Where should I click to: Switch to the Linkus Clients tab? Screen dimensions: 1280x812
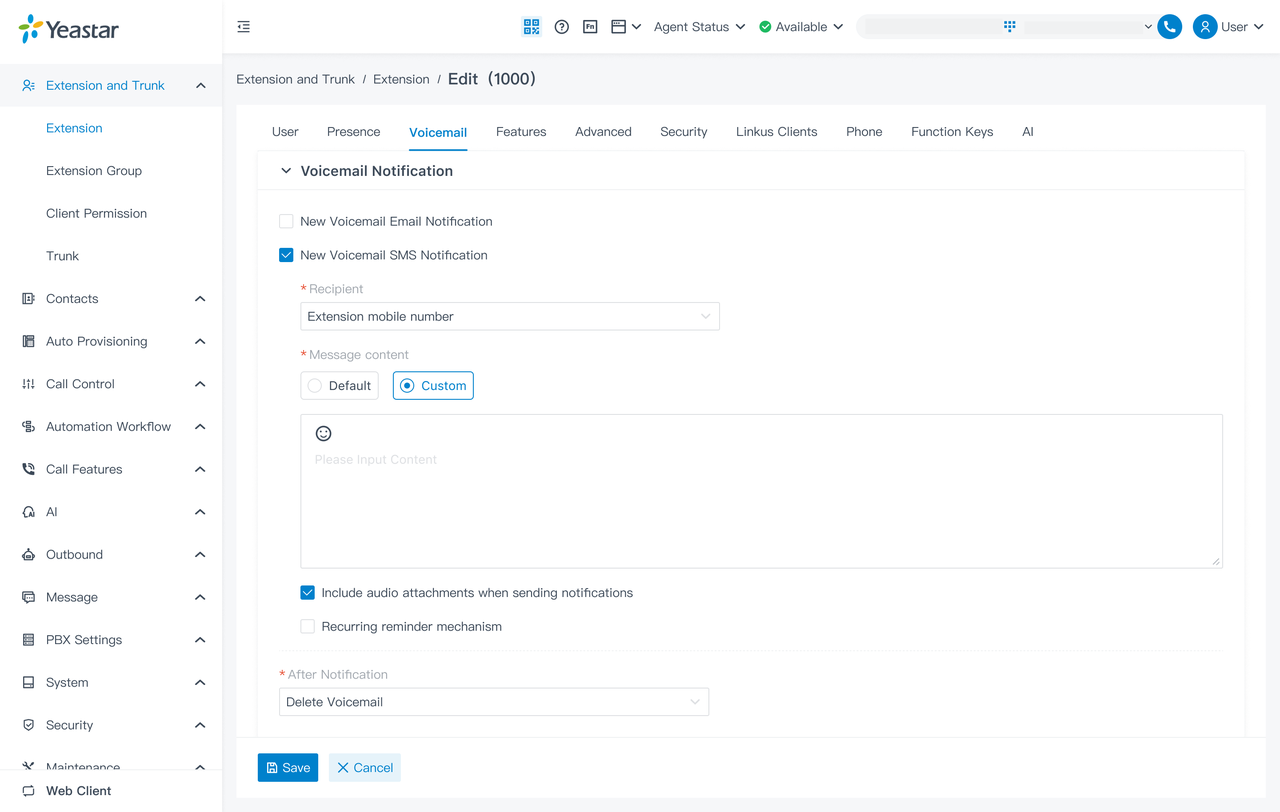777,132
